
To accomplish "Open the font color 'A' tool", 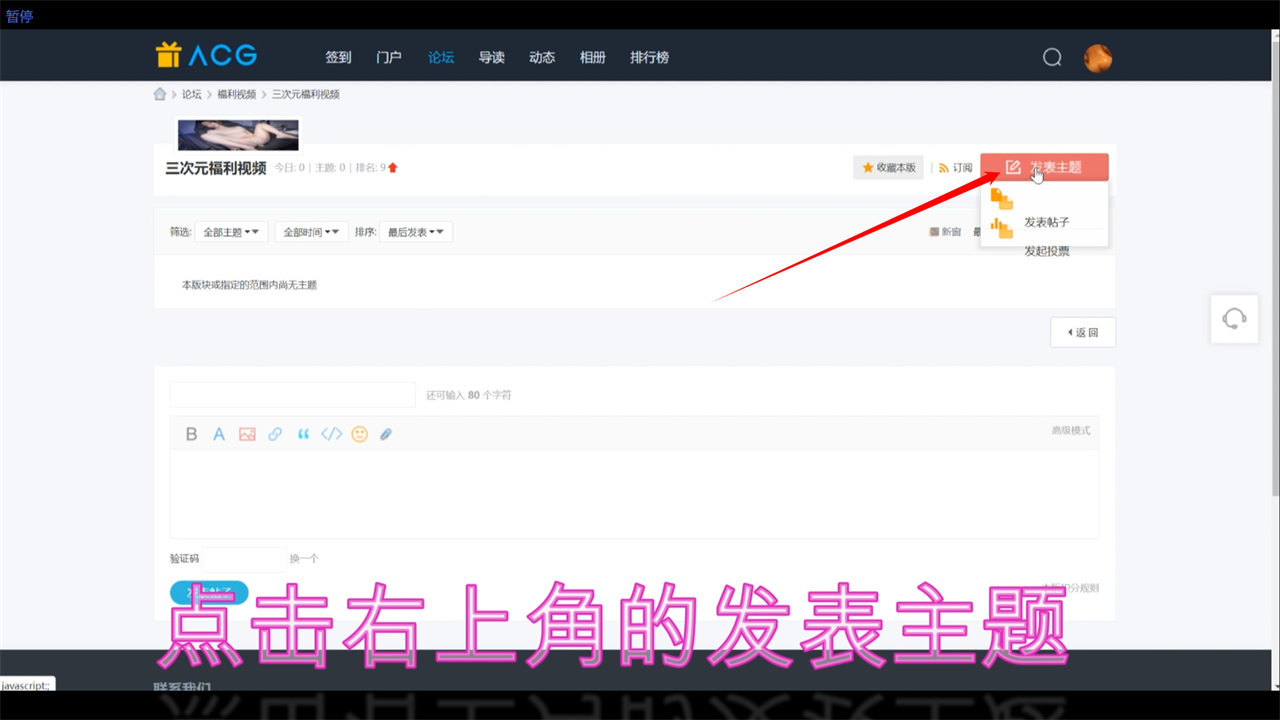I will tap(219, 434).
